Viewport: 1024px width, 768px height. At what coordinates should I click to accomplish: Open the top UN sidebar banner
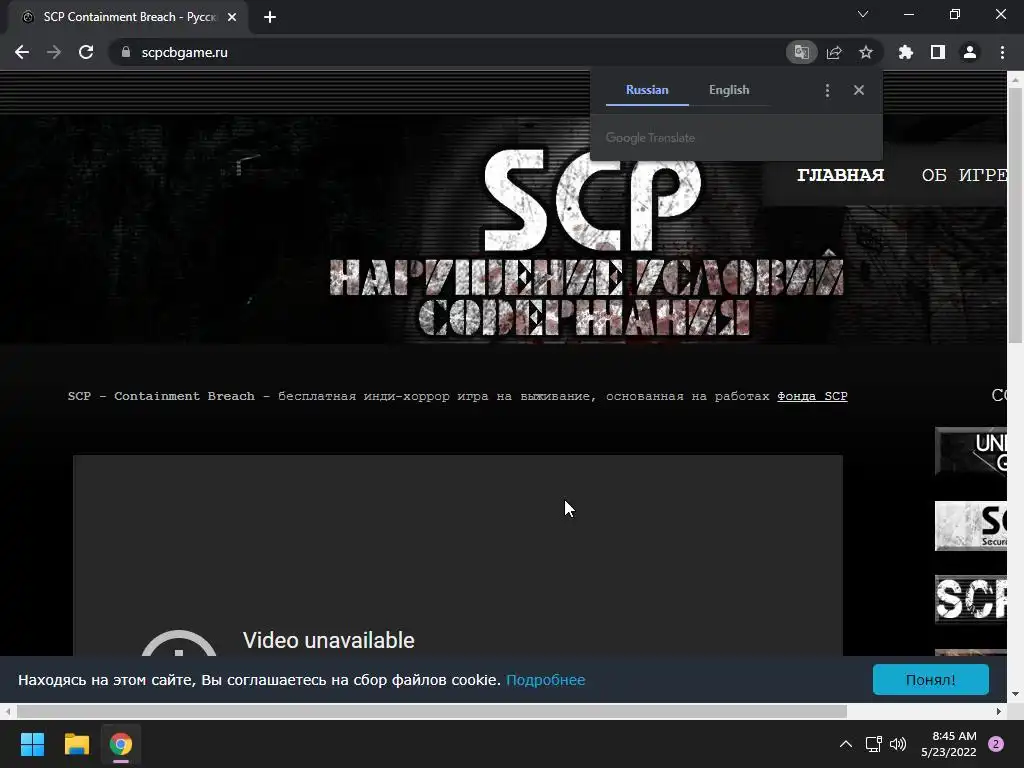(970, 451)
